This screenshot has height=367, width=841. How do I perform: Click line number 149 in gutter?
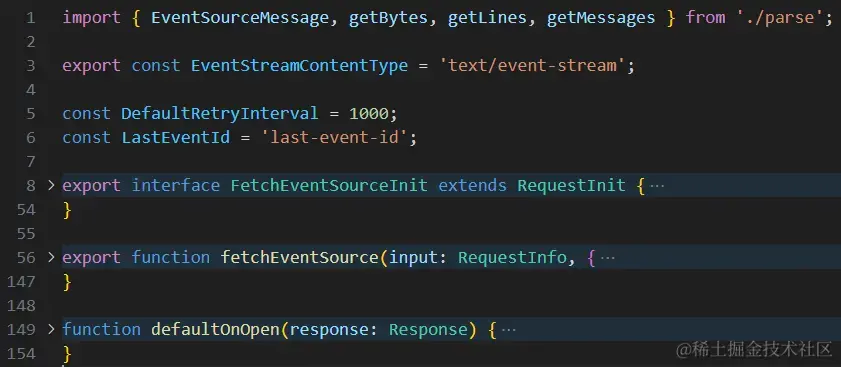pos(21,329)
